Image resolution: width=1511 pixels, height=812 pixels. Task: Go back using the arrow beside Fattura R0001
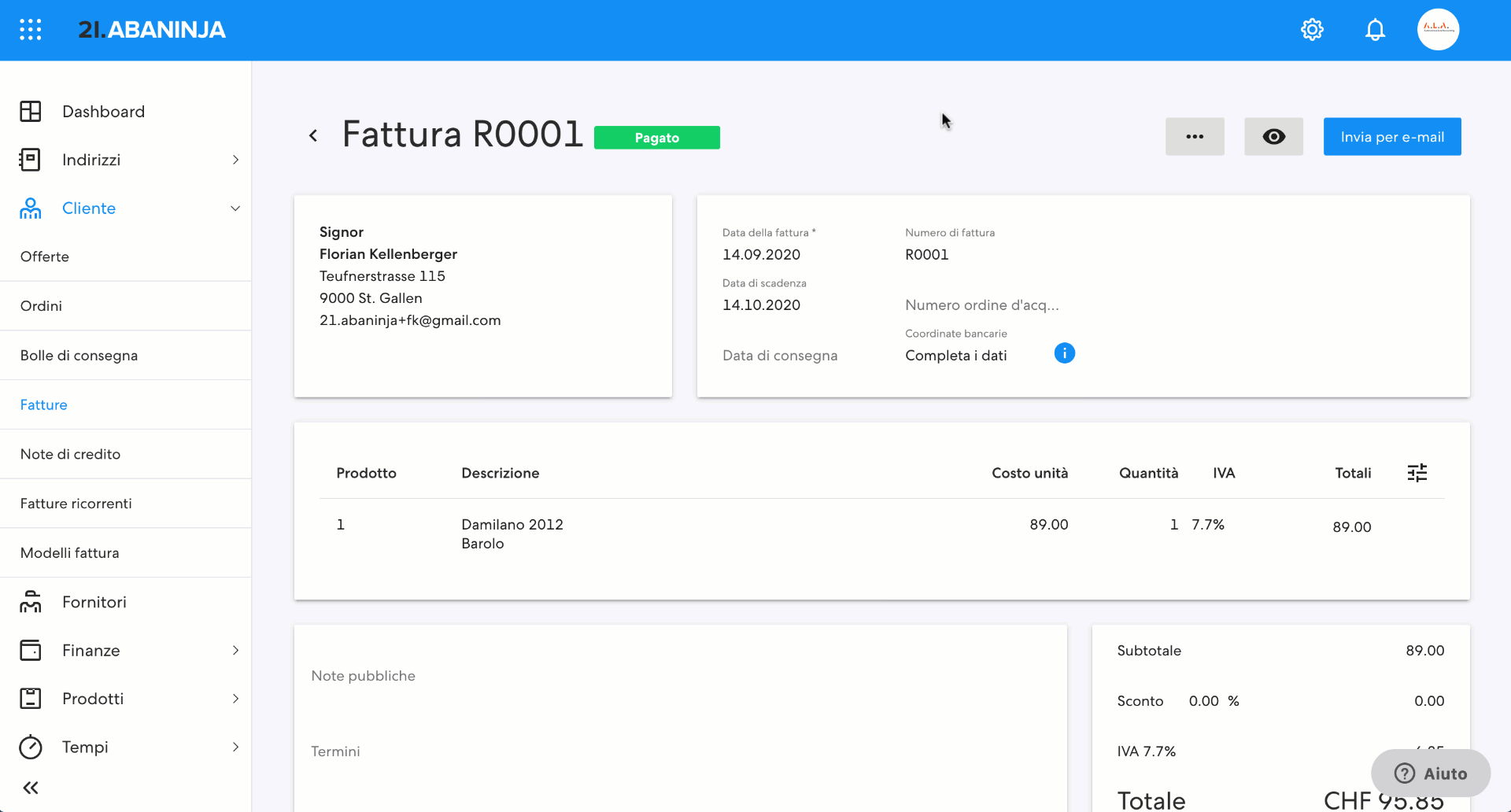[313, 136]
